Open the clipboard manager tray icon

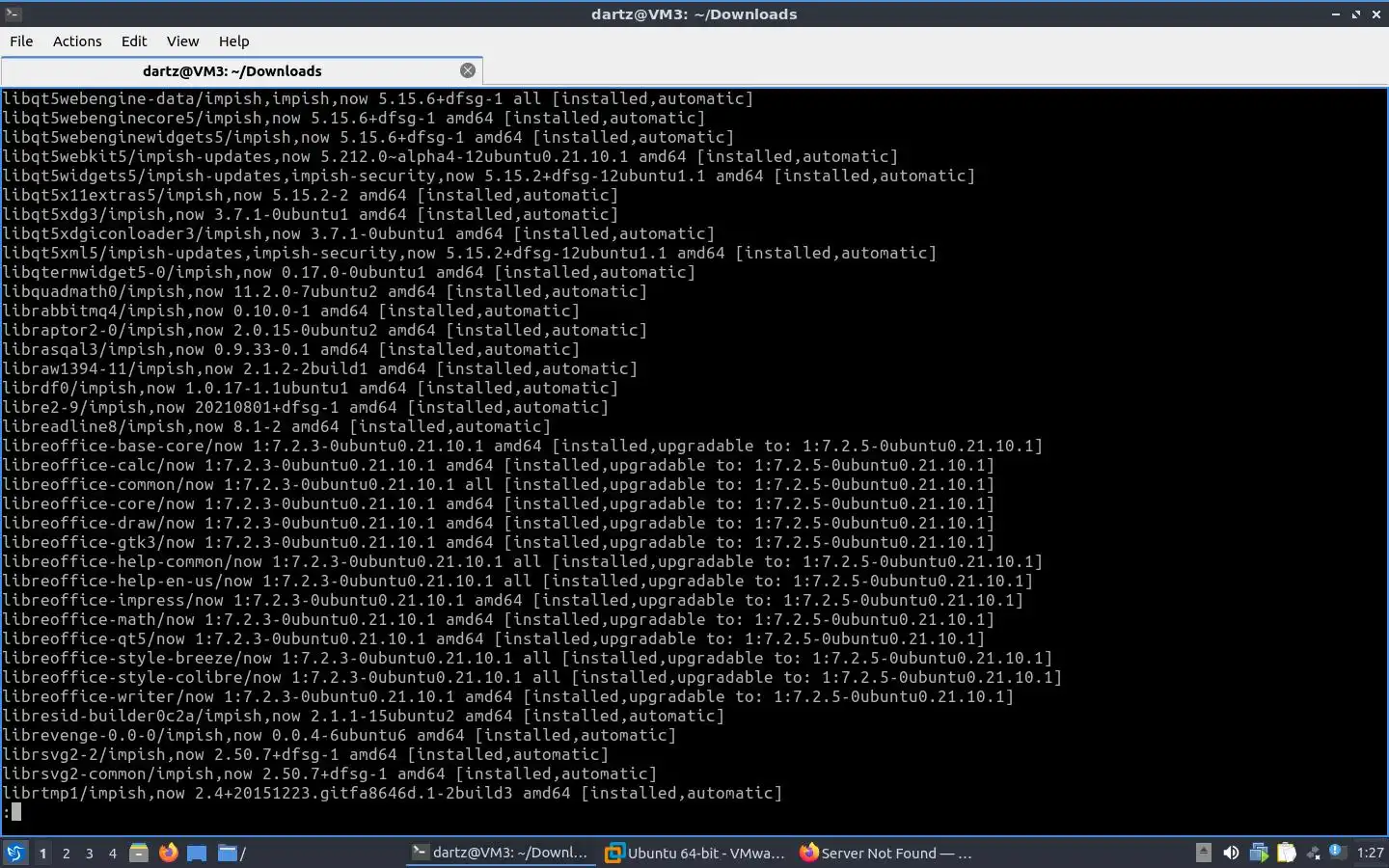pyautogui.click(x=1287, y=853)
